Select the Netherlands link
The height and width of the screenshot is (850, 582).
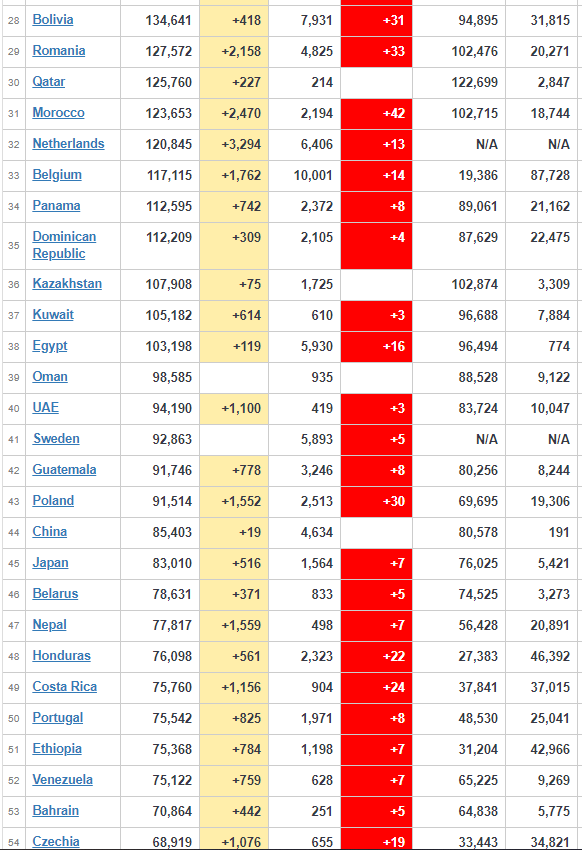tap(68, 143)
